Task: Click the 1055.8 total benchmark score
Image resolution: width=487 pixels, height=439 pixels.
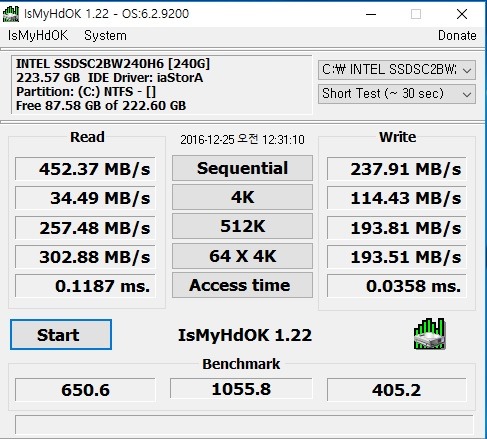Action: pyautogui.click(x=241, y=389)
